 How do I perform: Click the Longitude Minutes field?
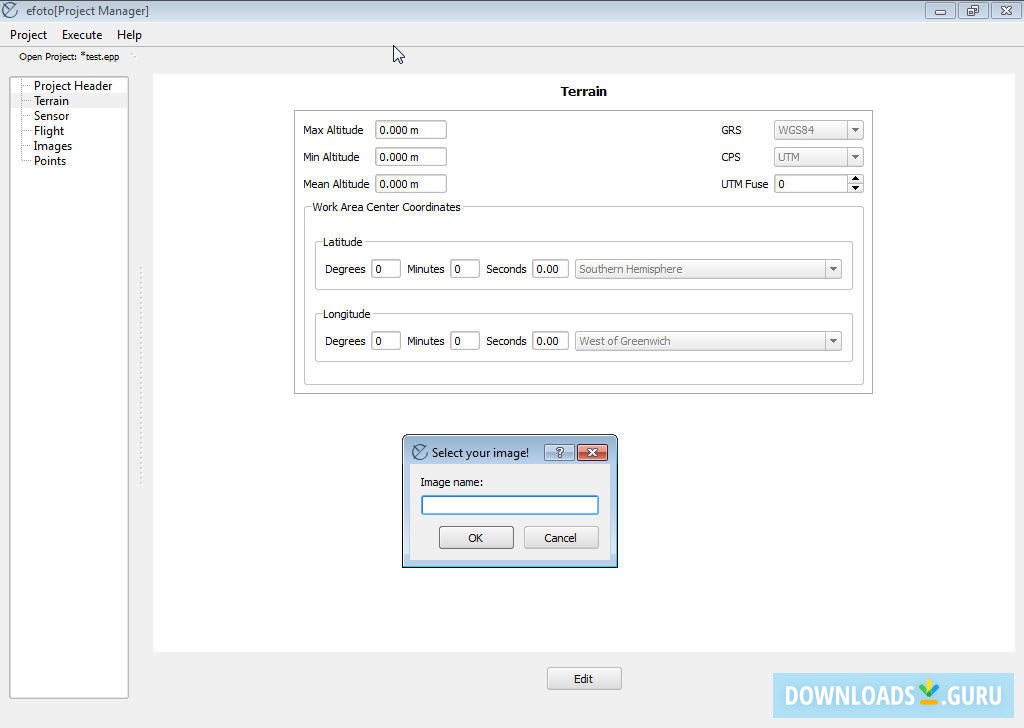464,341
